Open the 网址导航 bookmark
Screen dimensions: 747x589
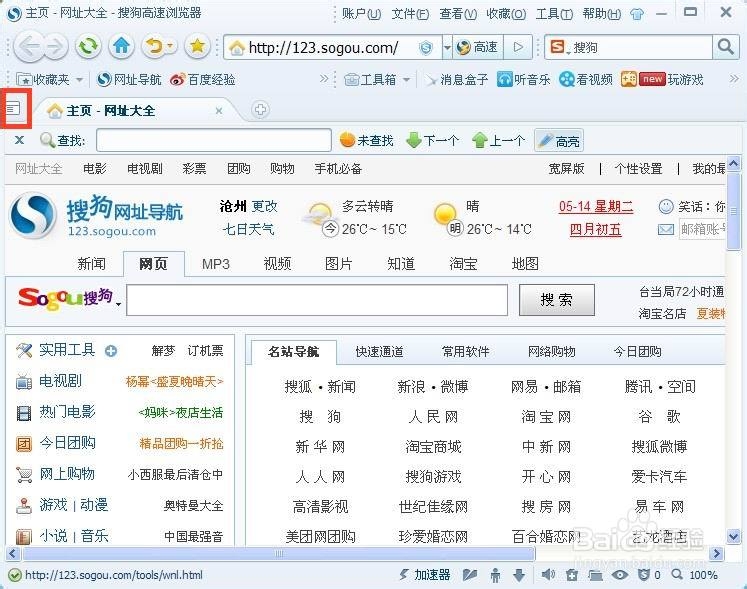pyautogui.click(x=129, y=80)
